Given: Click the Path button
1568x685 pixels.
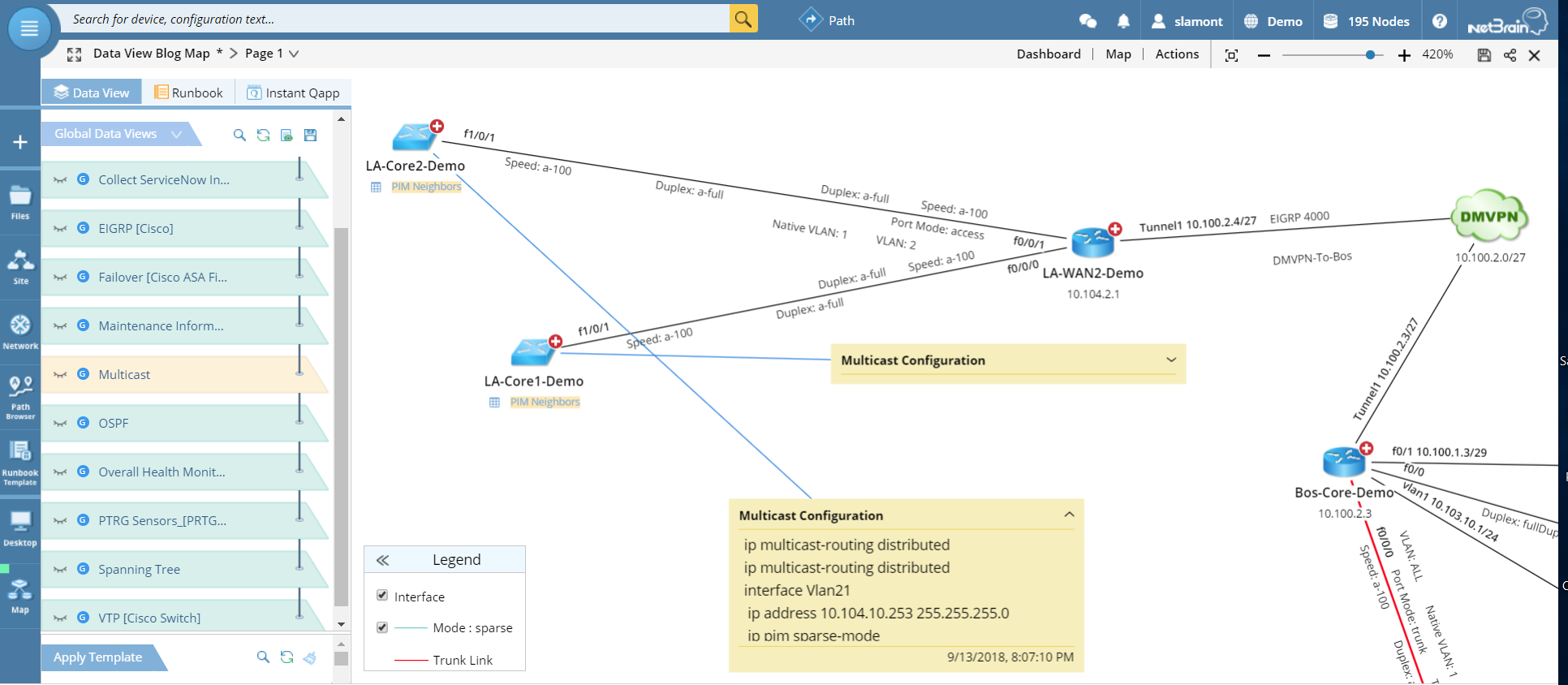Looking at the screenshot, I should 827,20.
